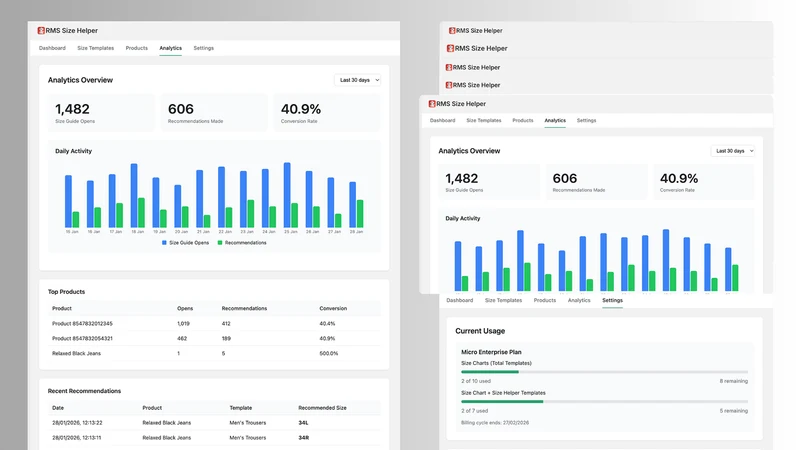This screenshot has width=800, height=450.
Task: Click the '1,019' opens value in Top Products
Action: pyautogui.click(x=183, y=323)
